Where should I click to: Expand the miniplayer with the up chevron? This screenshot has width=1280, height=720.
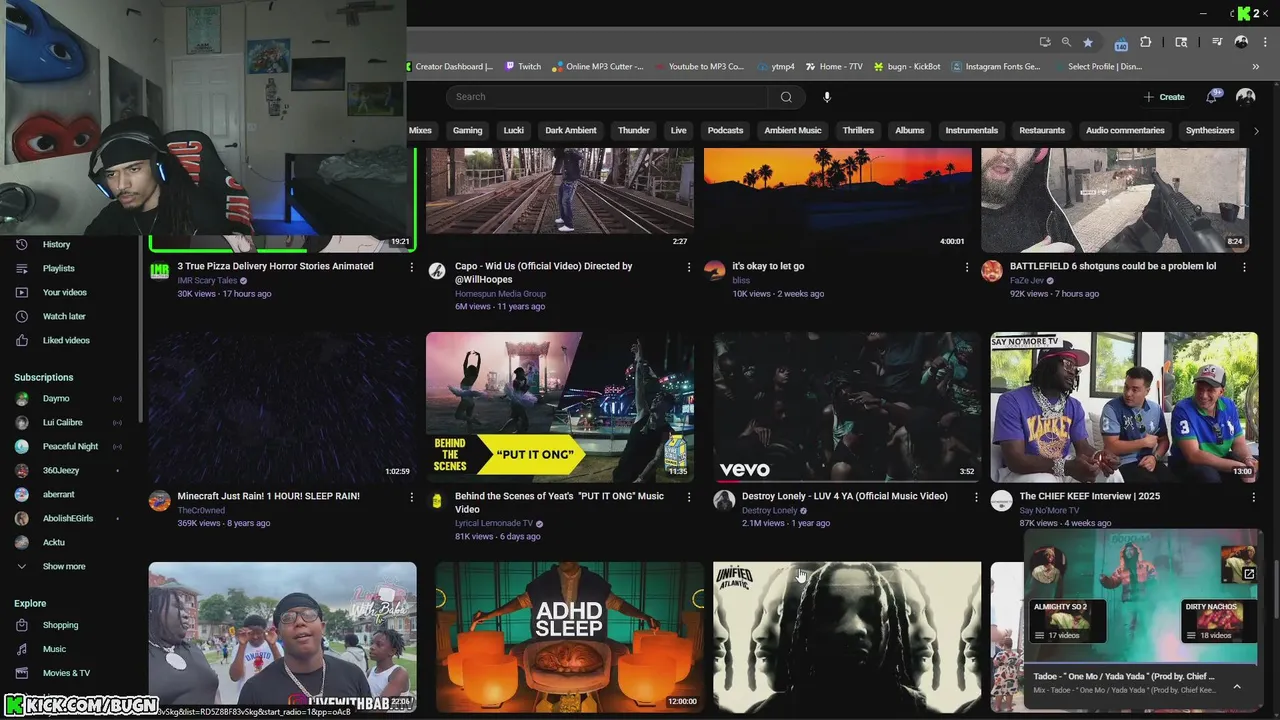click(1237, 687)
